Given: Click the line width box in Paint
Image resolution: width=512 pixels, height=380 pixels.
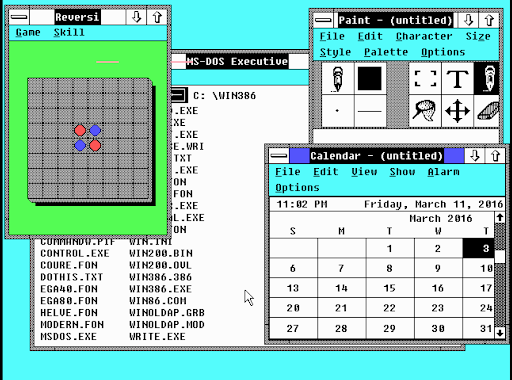Looking at the screenshot, I should pos(370,111).
